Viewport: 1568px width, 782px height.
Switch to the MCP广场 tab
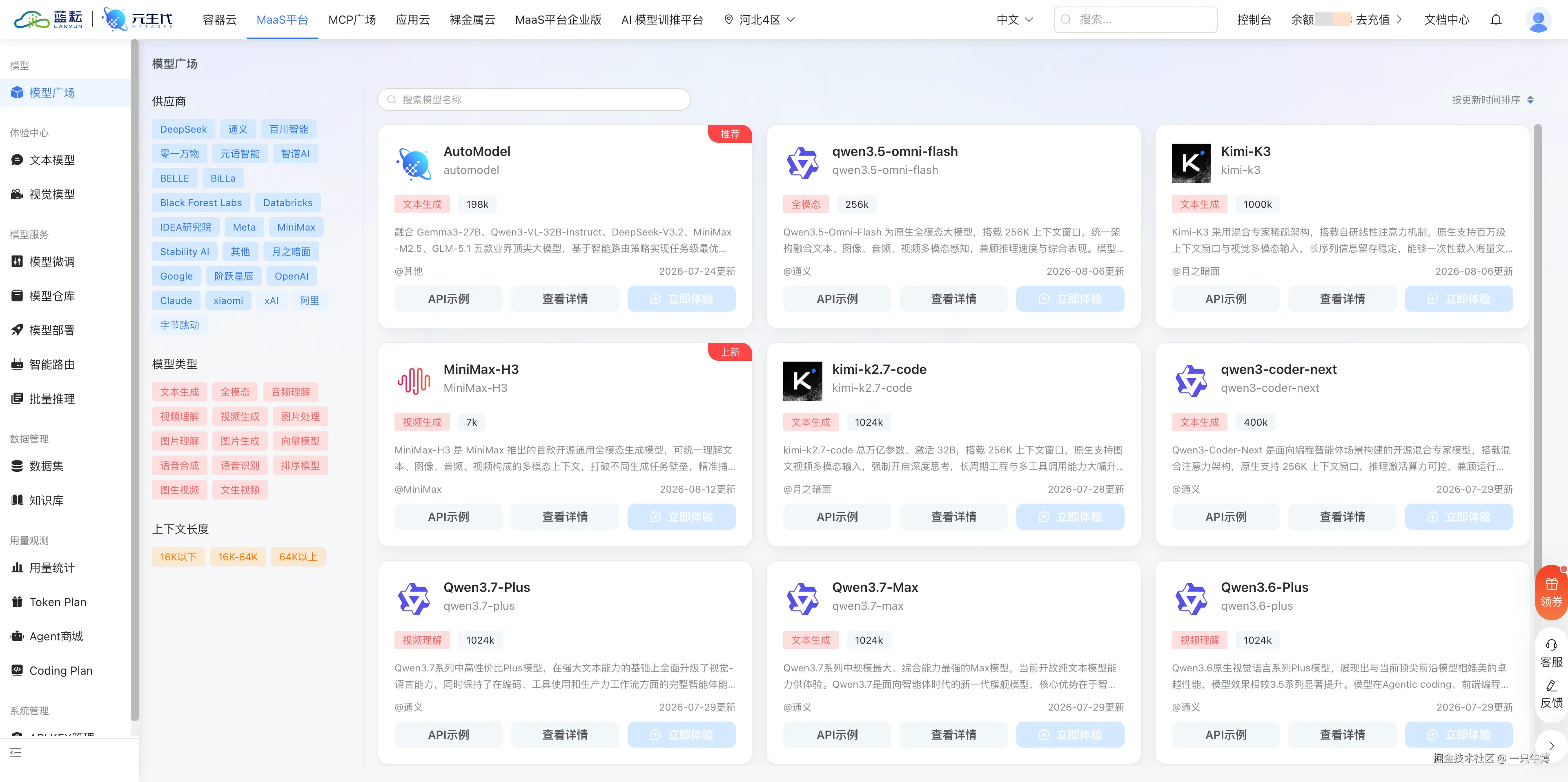352,20
